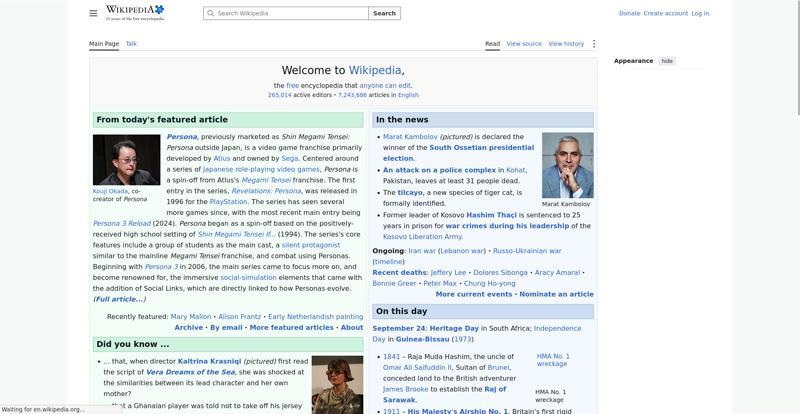Click the 'silent protagonist' link
Screen dimensions: 800x414
pos(311,245)
